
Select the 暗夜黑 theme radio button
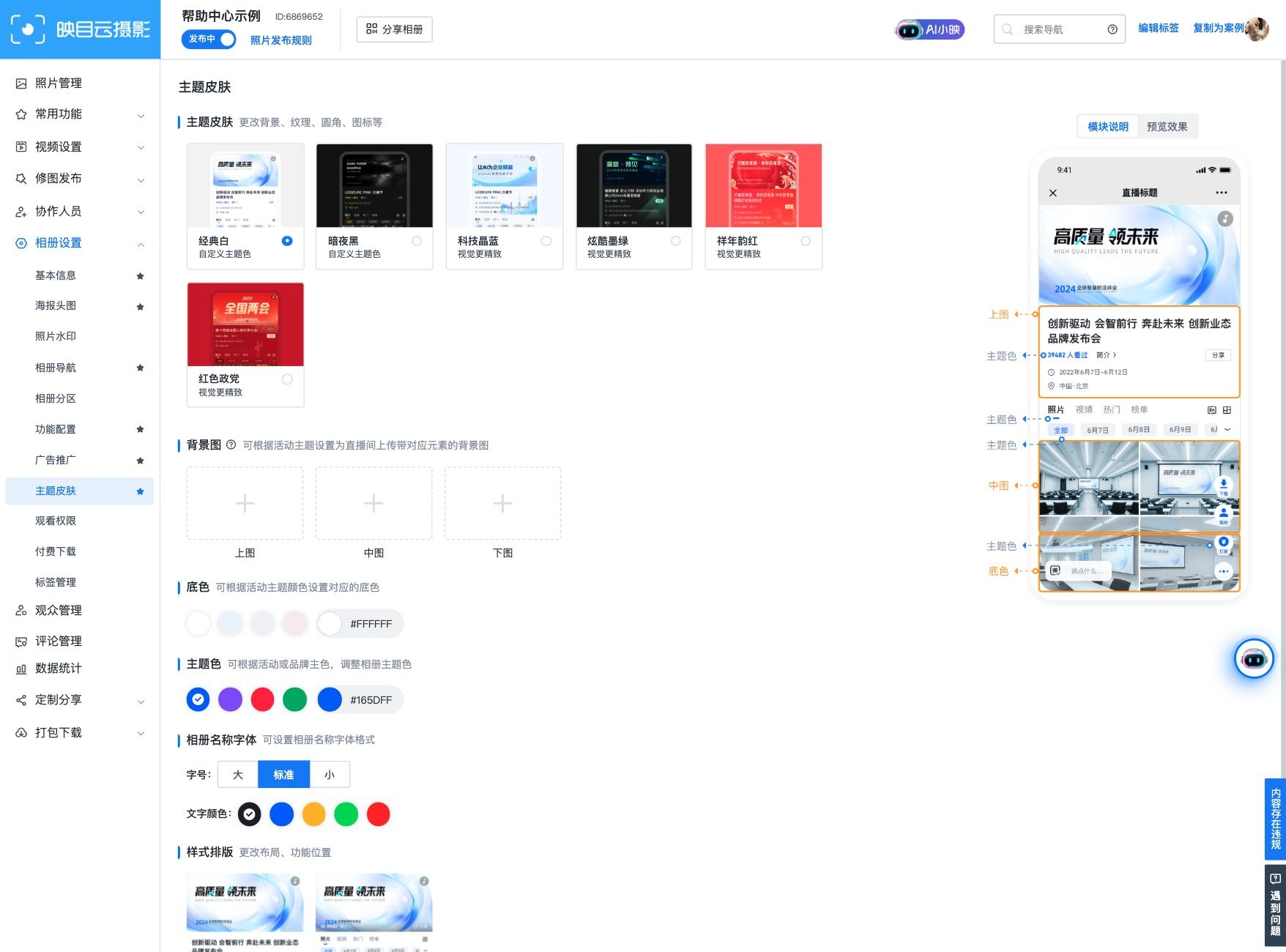point(417,241)
